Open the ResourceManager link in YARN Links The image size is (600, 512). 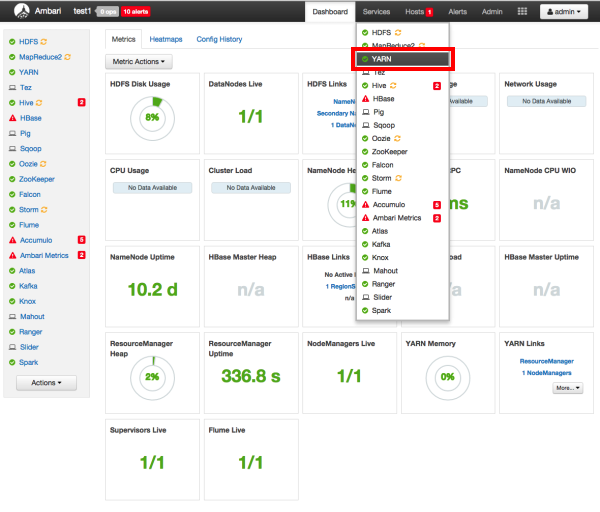pyautogui.click(x=546, y=361)
